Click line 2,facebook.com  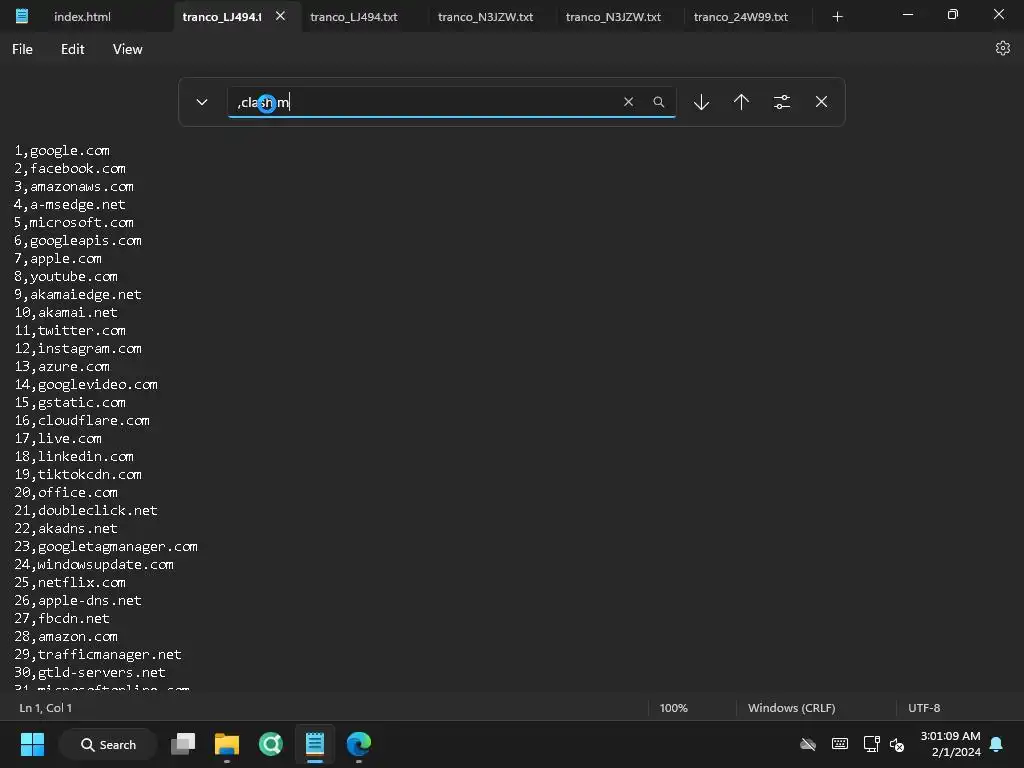70,168
